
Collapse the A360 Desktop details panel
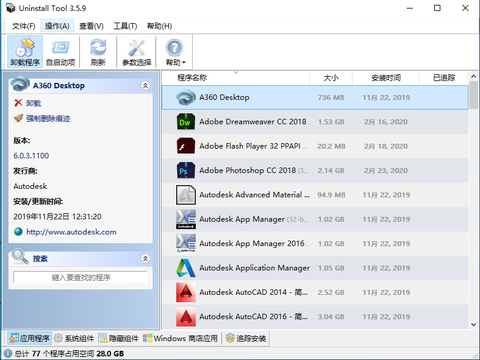(145, 86)
